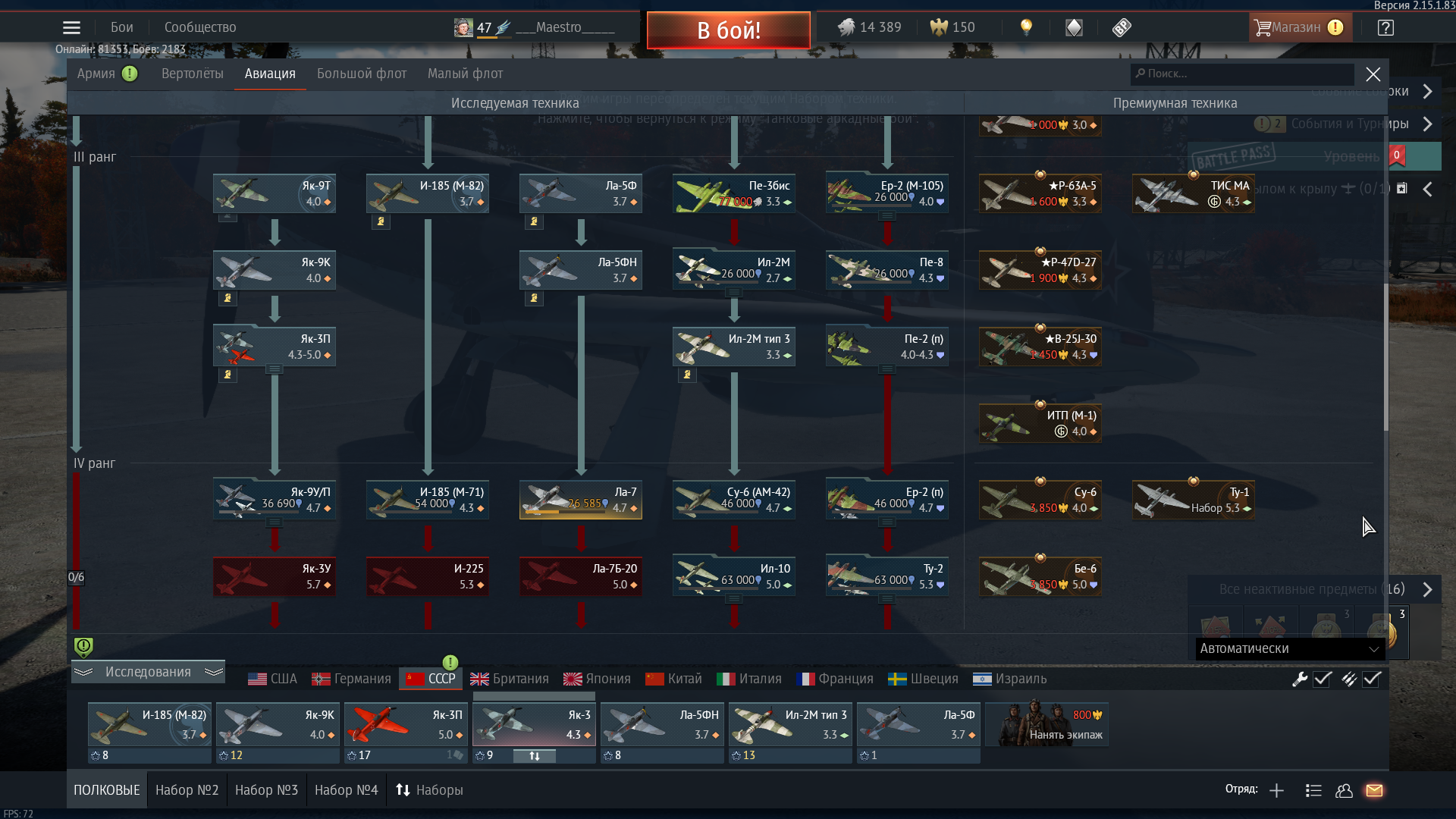The height and width of the screenshot is (819, 1456).
Task: Switch to the Большой флот tab
Action: [x=362, y=74]
